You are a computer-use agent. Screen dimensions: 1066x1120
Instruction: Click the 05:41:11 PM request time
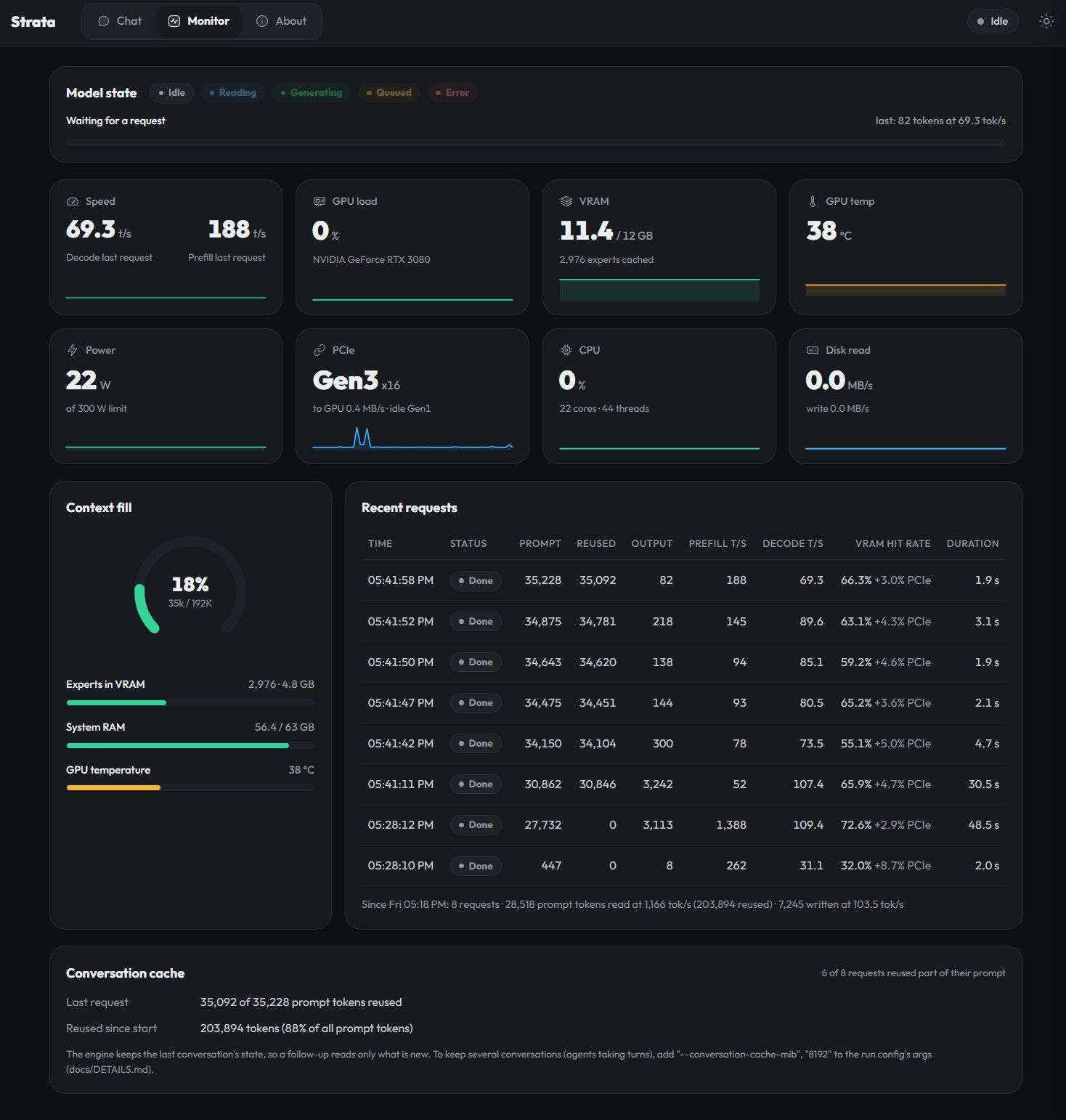click(400, 784)
